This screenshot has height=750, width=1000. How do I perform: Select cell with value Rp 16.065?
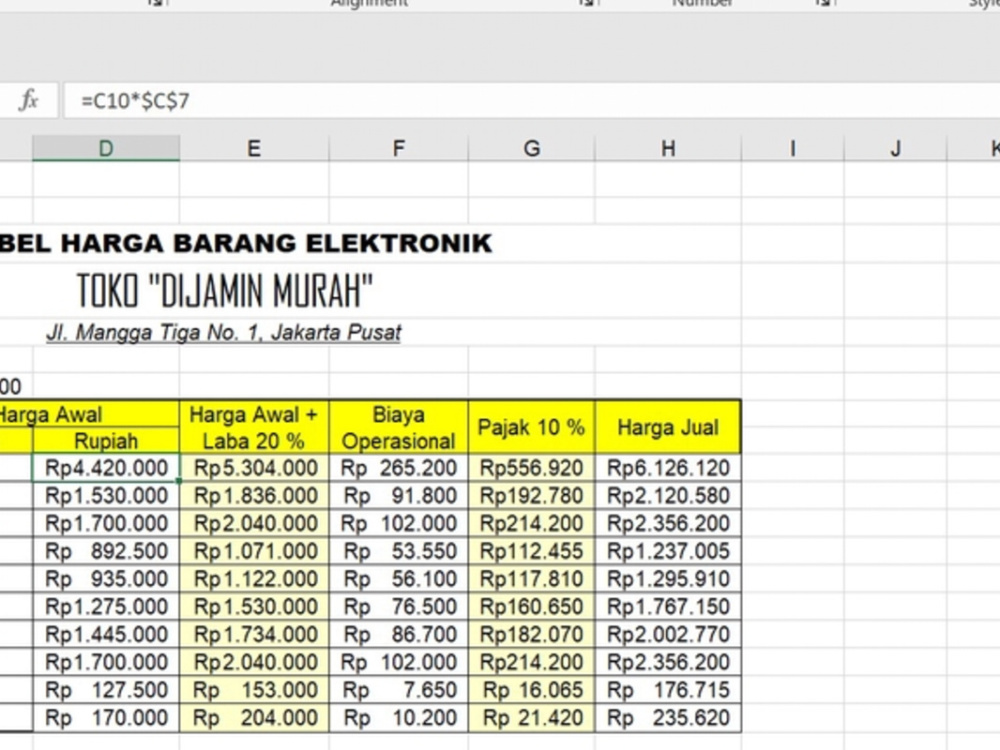pyautogui.click(x=531, y=690)
